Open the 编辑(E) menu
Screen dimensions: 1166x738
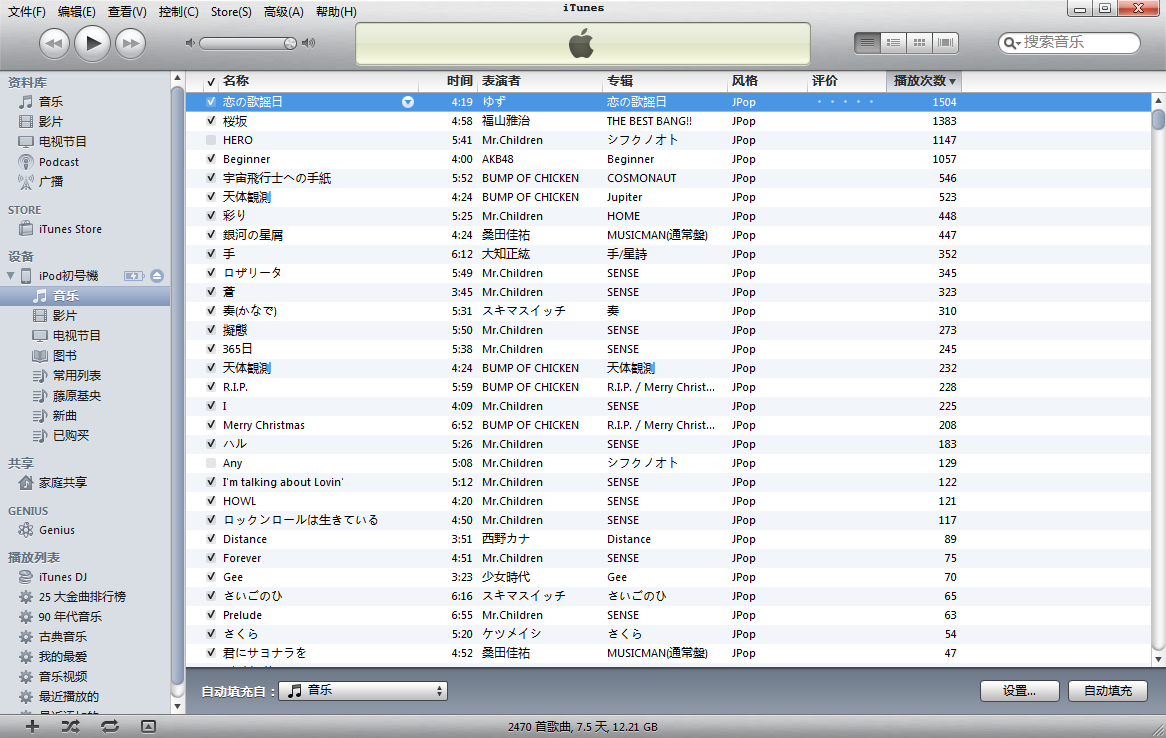click(x=77, y=12)
